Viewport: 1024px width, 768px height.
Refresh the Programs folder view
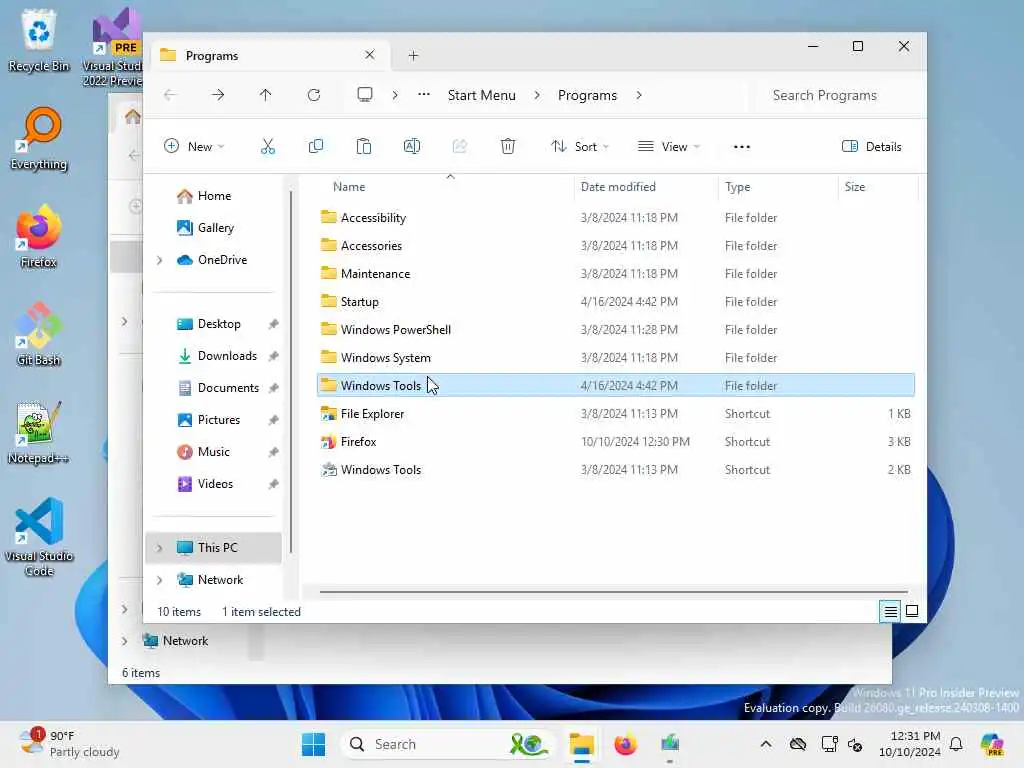pyautogui.click(x=313, y=95)
